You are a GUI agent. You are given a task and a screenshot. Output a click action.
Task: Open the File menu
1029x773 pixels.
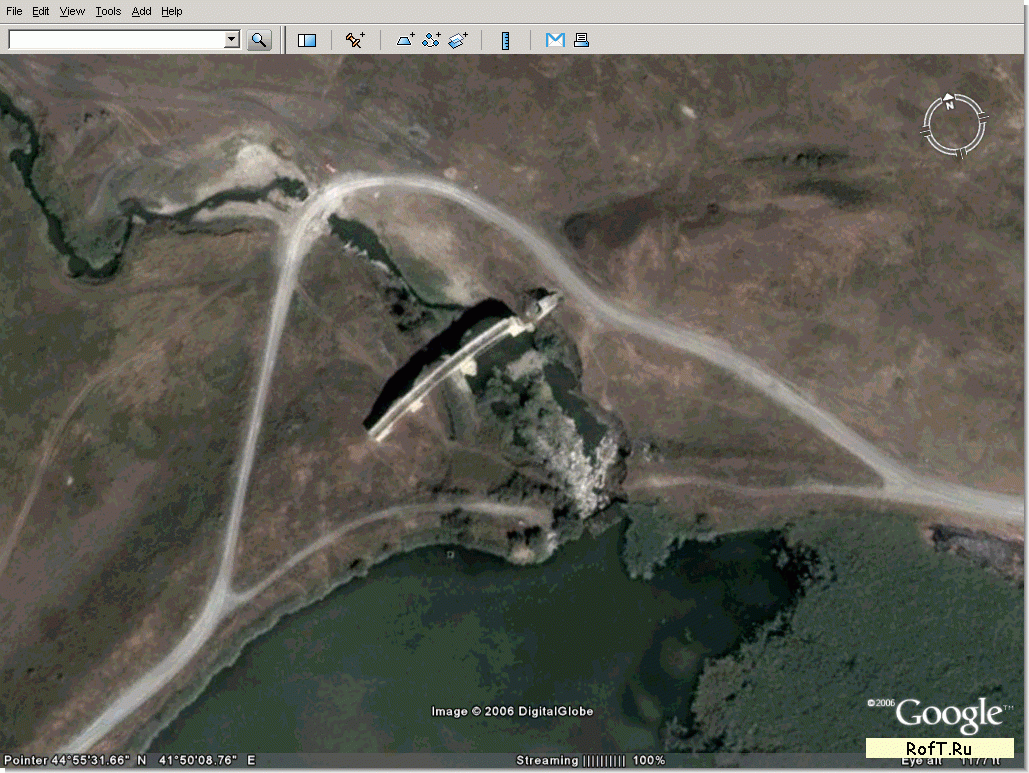[x=14, y=11]
